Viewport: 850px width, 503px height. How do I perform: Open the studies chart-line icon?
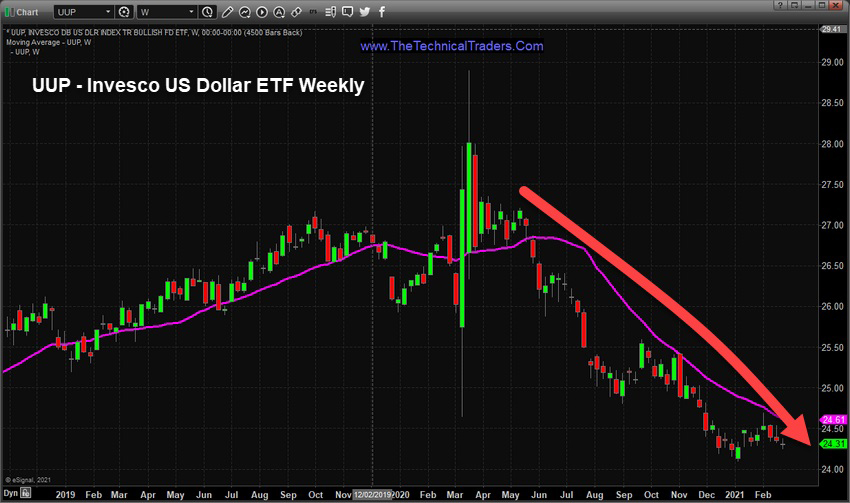click(246, 12)
